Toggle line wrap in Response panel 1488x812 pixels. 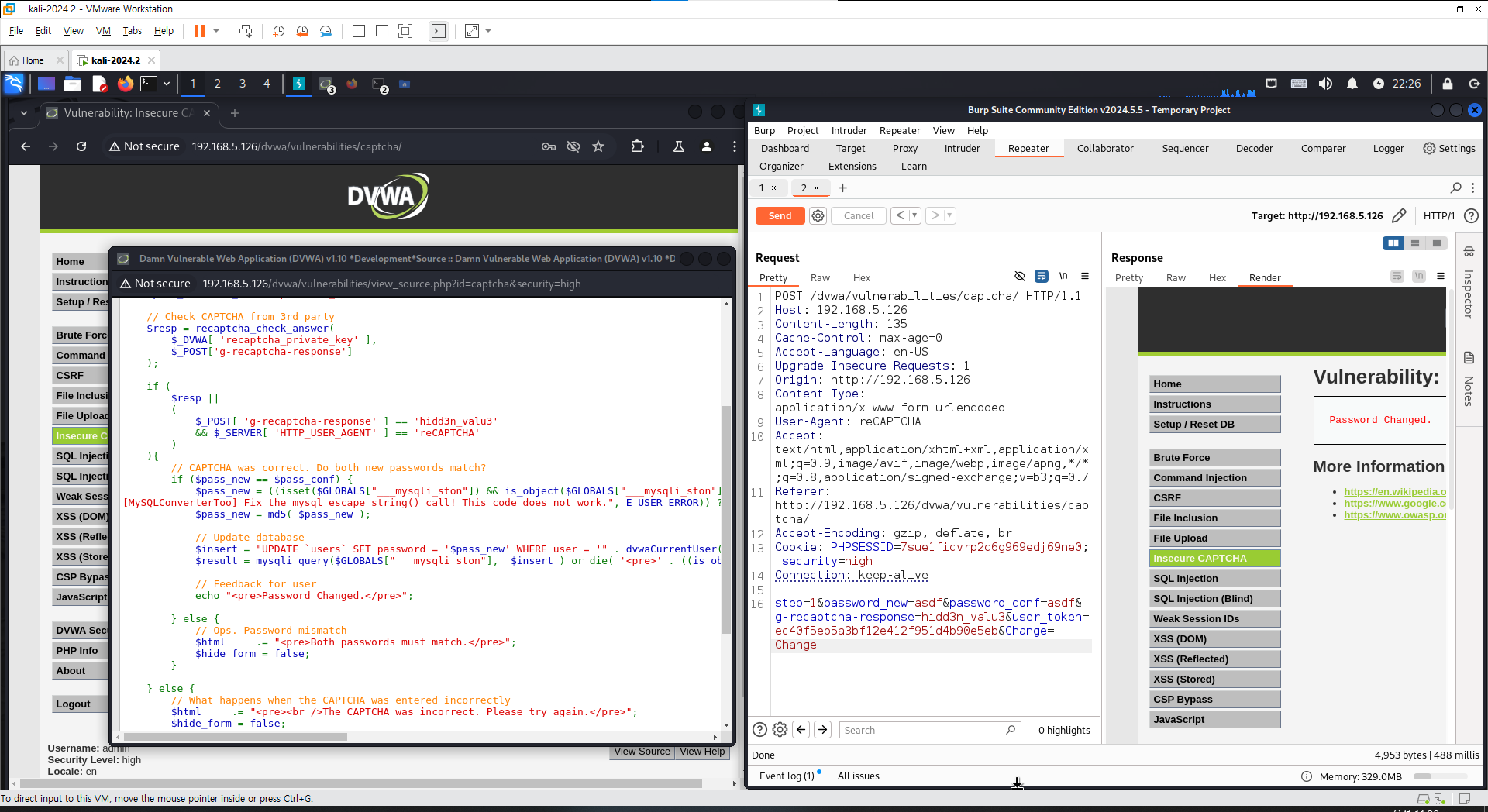coord(1397,276)
